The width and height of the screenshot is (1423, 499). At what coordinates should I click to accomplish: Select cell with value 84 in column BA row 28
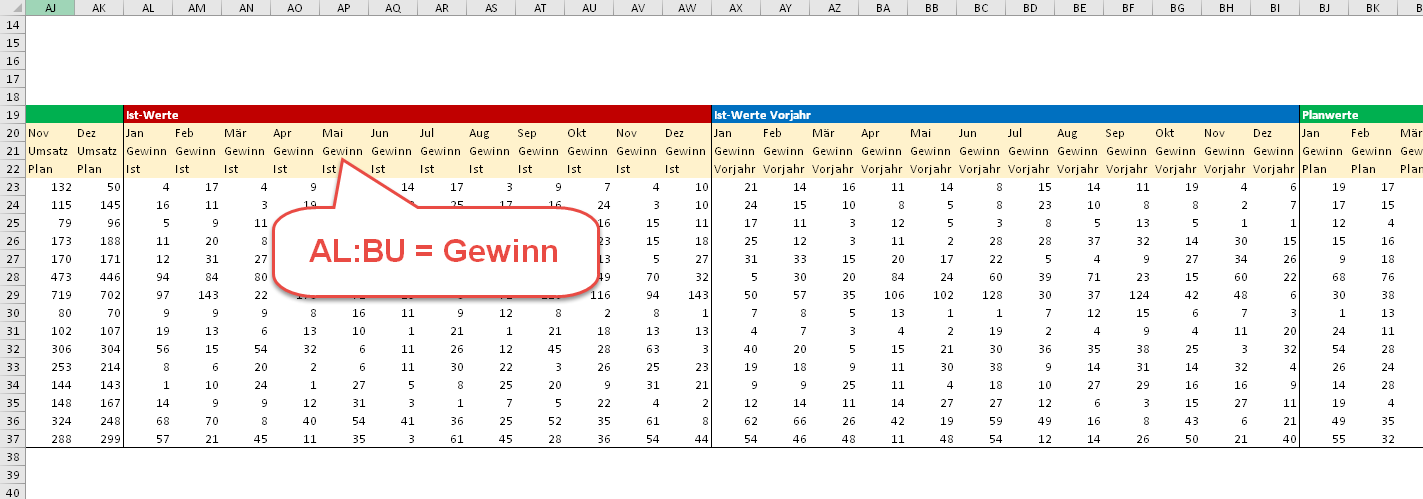click(x=882, y=277)
